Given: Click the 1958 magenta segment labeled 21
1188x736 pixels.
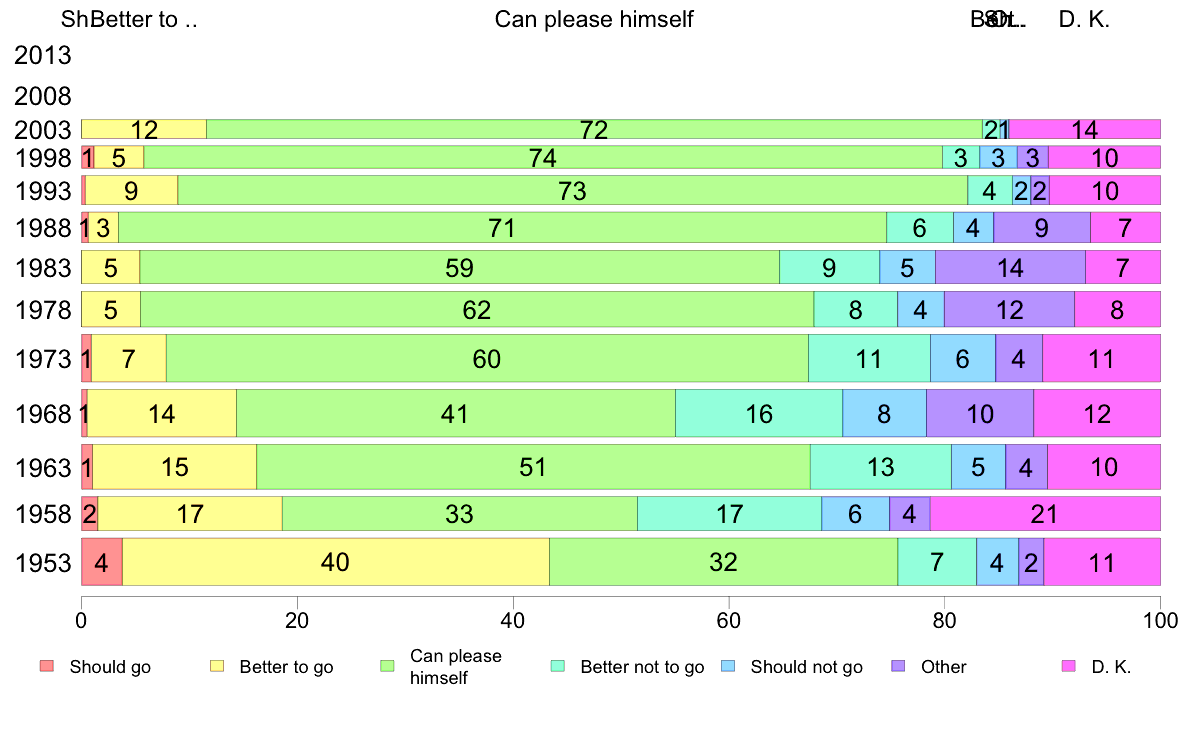Looking at the screenshot, I should pyautogui.click(x=1046, y=514).
